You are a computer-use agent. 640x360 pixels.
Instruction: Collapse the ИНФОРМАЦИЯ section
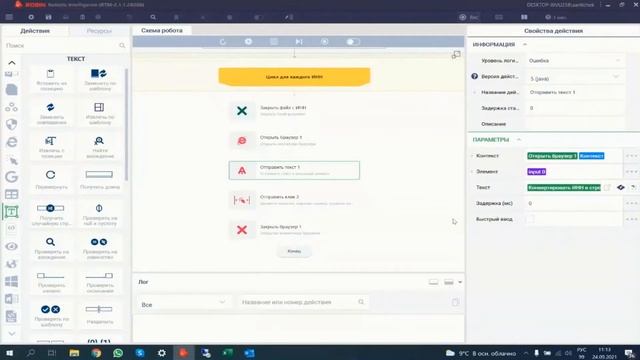click(525, 44)
